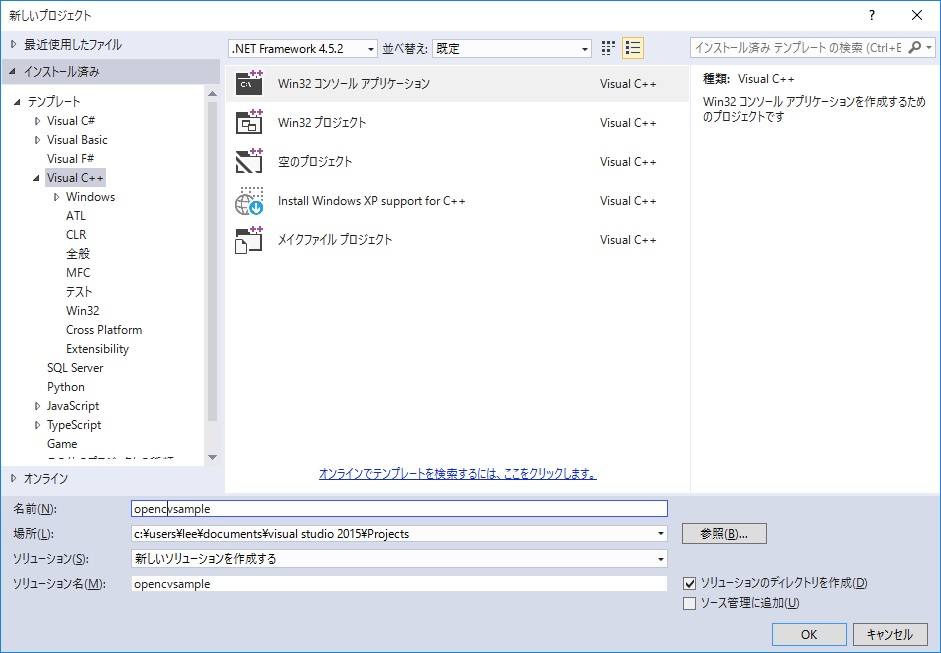Expand the オンライン section

(x=13, y=478)
